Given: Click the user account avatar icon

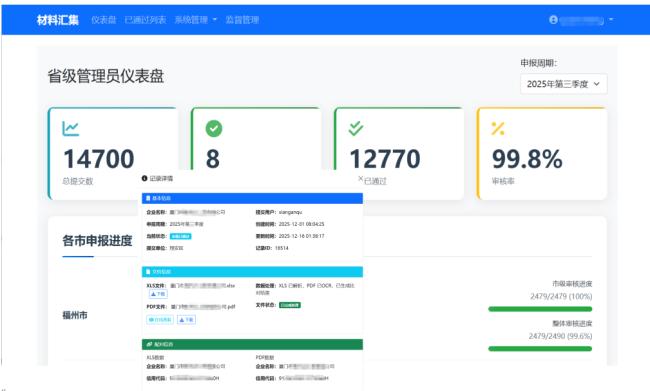Looking at the screenshot, I should 553,19.
